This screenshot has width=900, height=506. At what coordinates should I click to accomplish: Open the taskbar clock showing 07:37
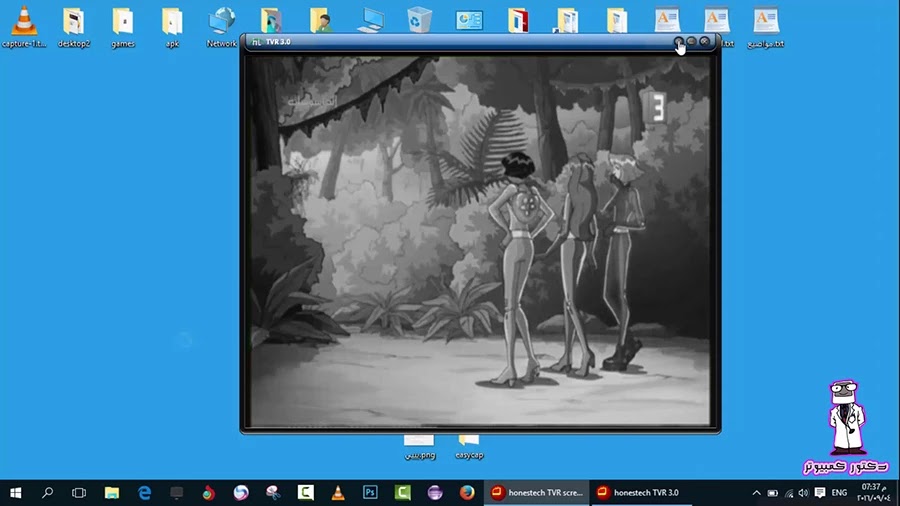click(x=874, y=492)
